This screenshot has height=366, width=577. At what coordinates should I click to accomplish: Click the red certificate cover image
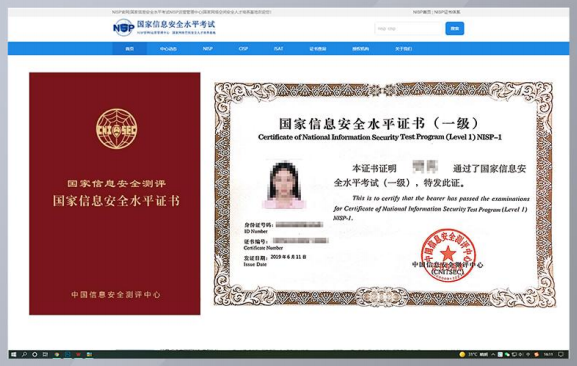tap(115, 193)
